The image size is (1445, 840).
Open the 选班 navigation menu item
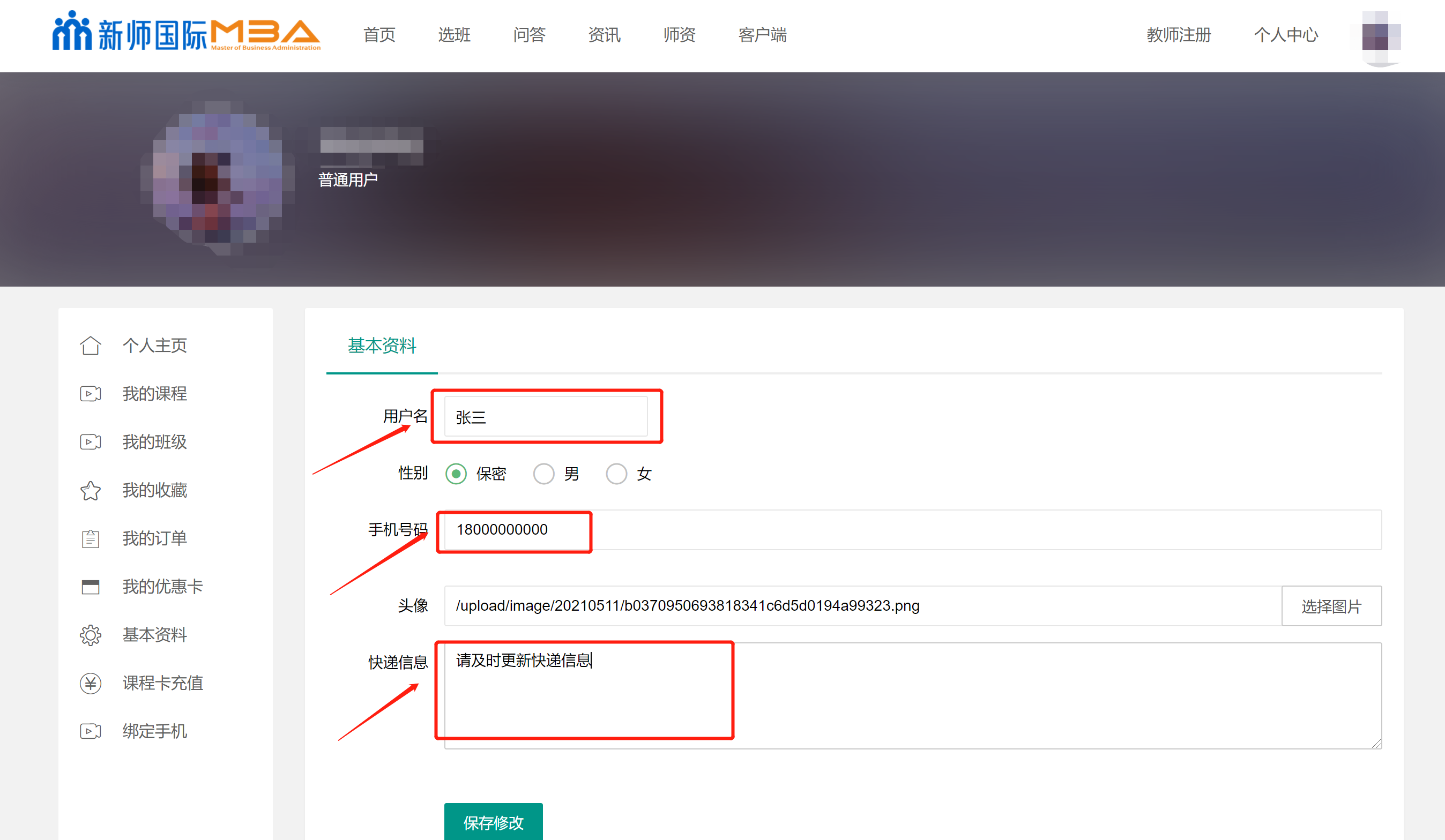[454, 35]
